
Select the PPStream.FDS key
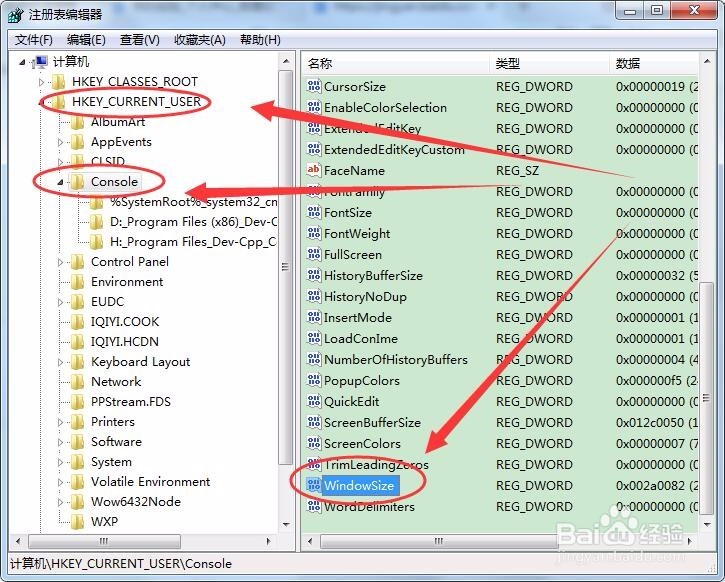click(x=131, y=402)
